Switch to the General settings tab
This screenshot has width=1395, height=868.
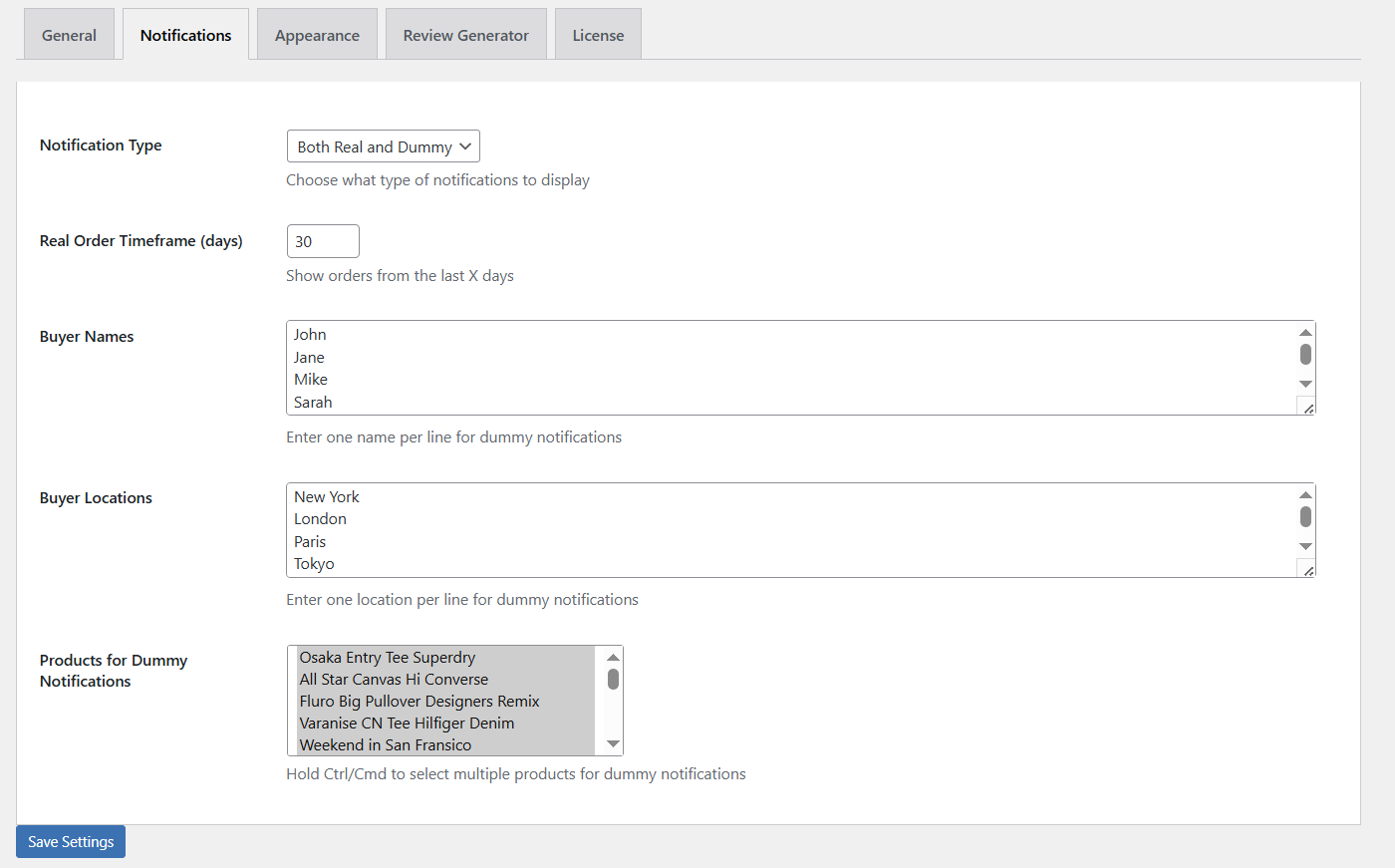point(68,34)
